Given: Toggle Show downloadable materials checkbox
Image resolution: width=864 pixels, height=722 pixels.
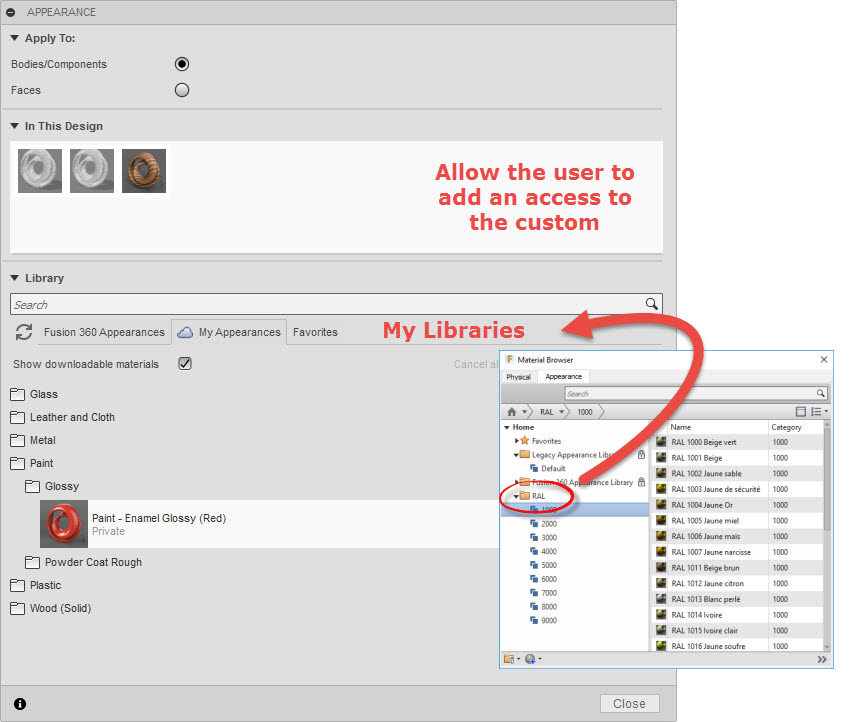Looking at the screenshot, I should (185, 364).
